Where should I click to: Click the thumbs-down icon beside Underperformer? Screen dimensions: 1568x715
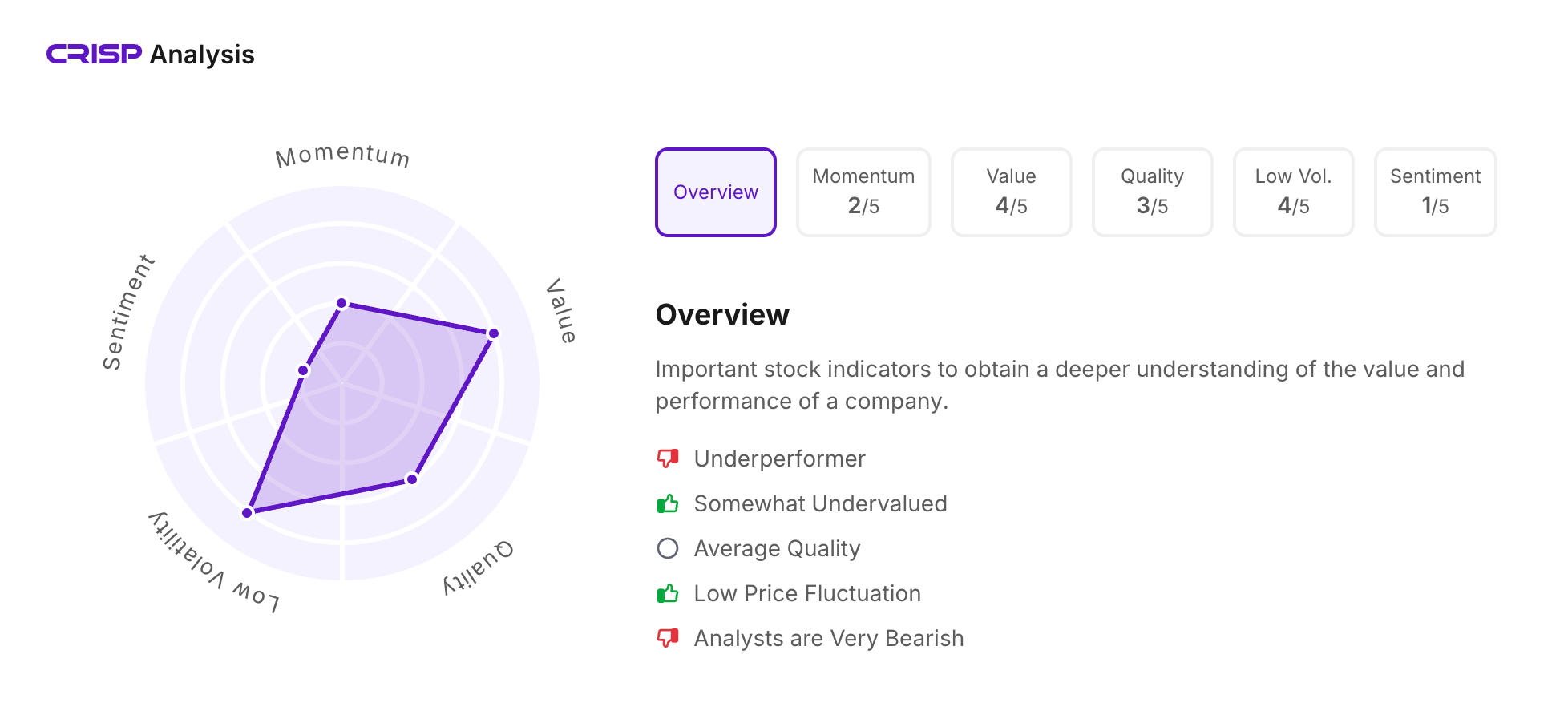[668, 458]
